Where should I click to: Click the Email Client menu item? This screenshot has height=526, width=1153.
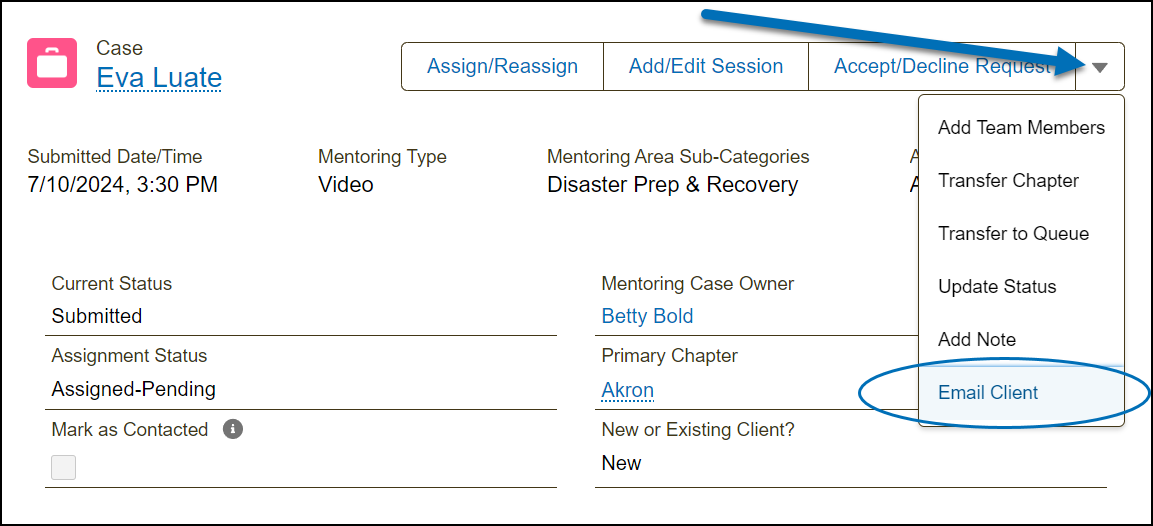pyautogui.click(x=988, y=393)
